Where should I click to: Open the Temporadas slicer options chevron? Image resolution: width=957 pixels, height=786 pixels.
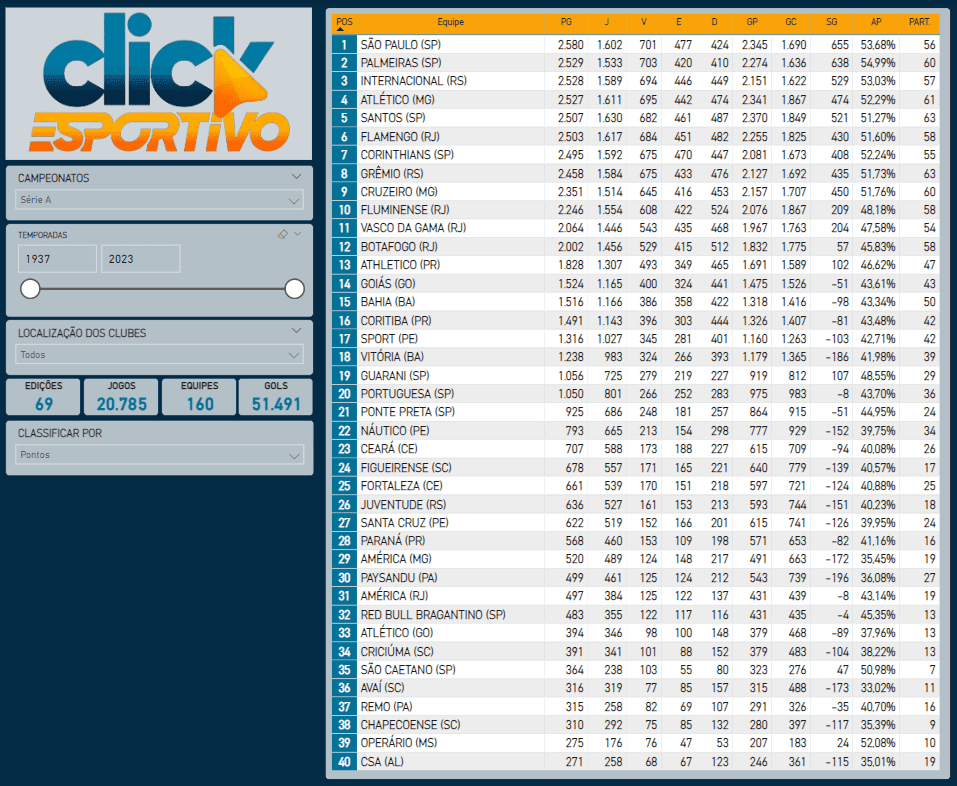[297, 234]
